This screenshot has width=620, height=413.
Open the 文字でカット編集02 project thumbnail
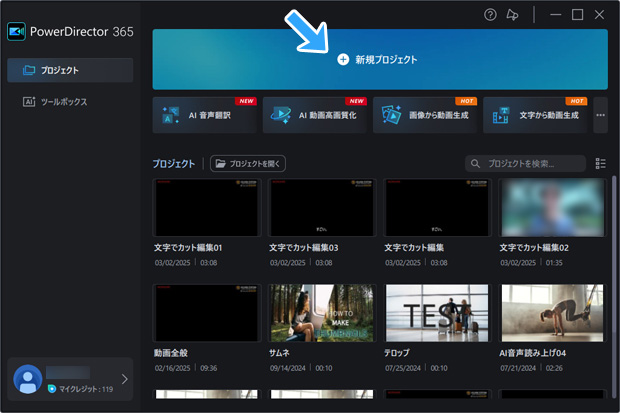(552, 208)
